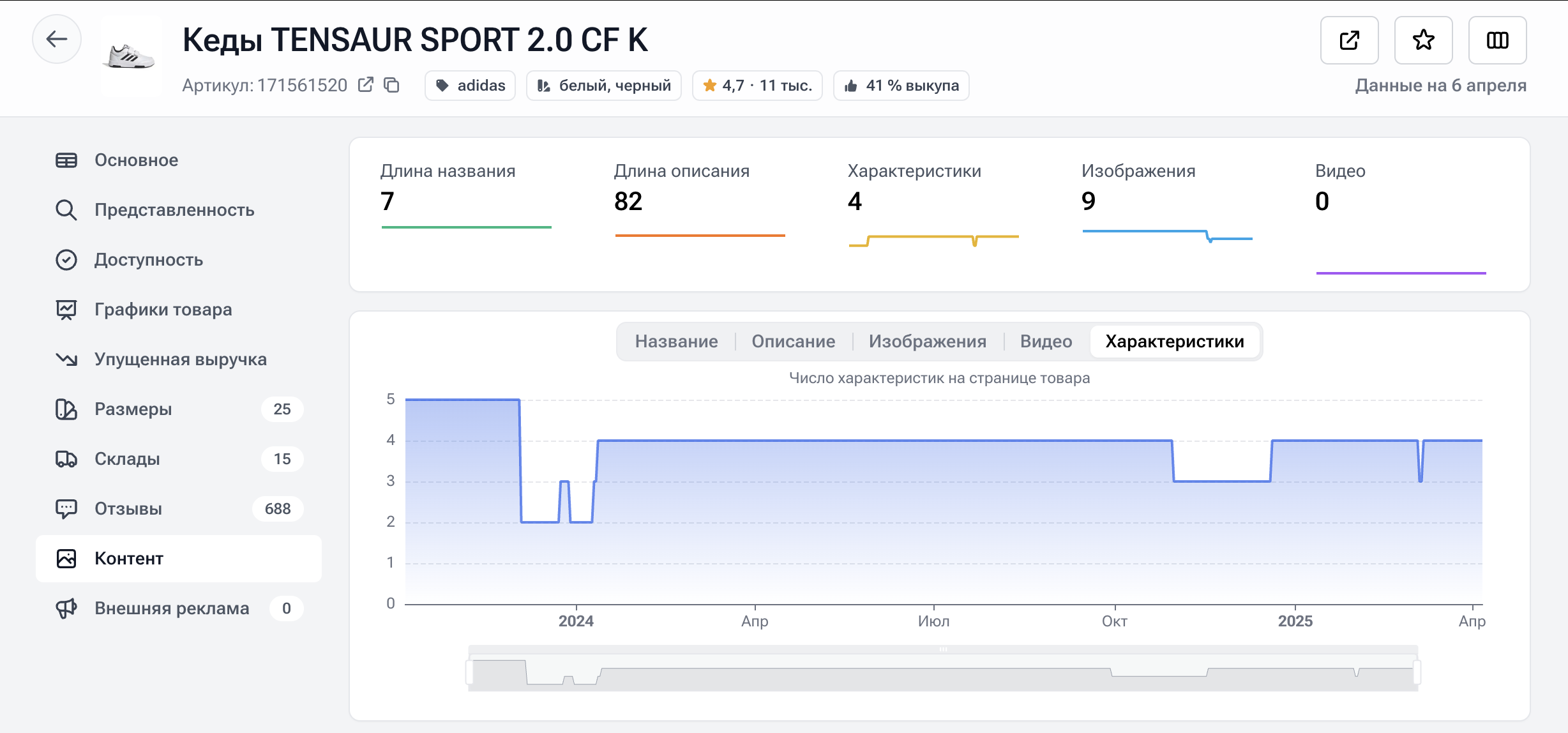The width and height of the screenshot is (1568, 733).
Task: Select the Изображения chart tab
Action: 927,342
